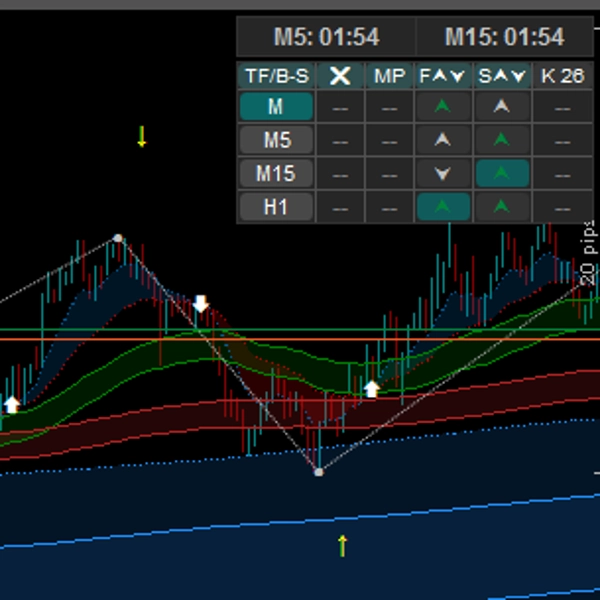Click the M15: 01:54 timer

point(504,37)
